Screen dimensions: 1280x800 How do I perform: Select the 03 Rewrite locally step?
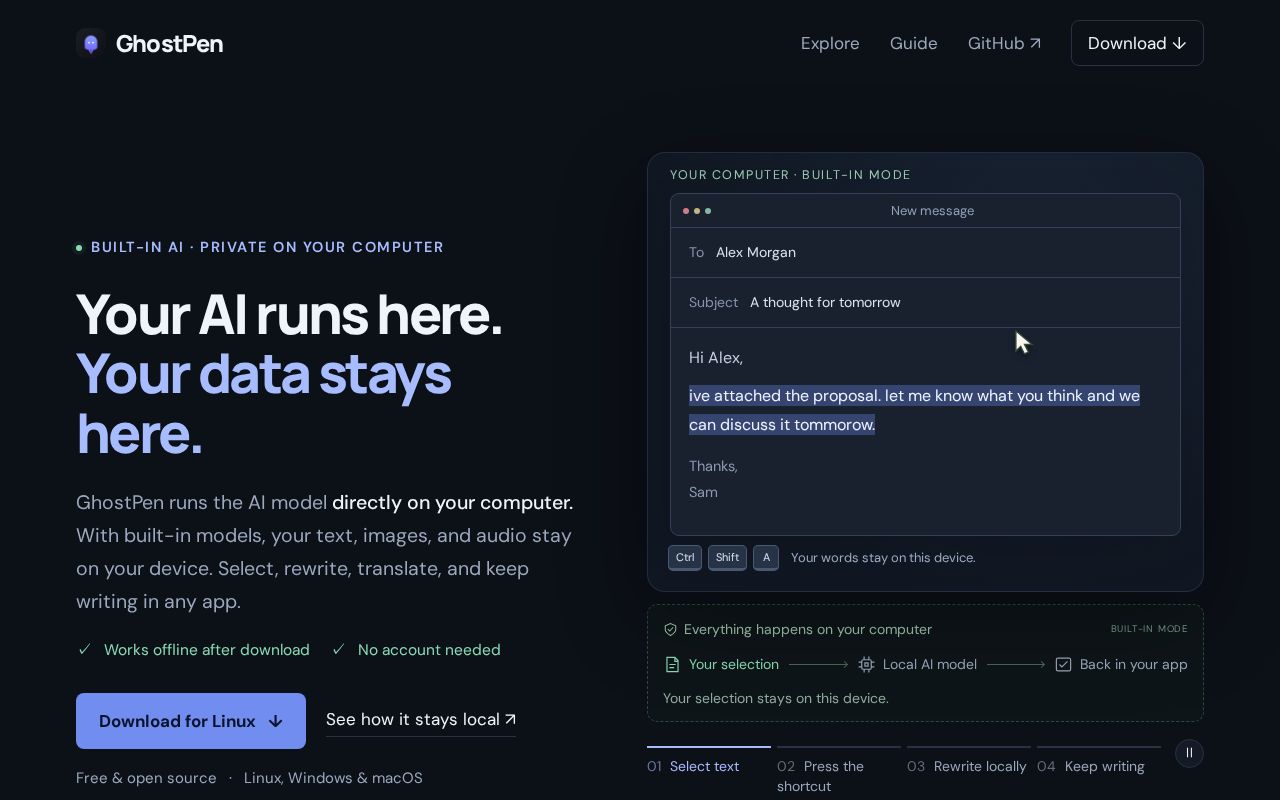969,766
